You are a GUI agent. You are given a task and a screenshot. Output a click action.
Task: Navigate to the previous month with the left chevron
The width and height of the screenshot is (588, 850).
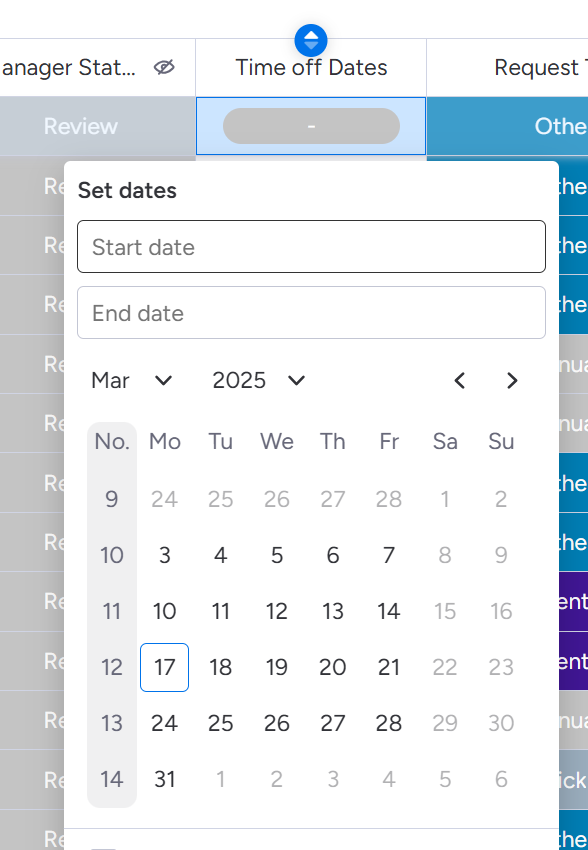point(459,381)
